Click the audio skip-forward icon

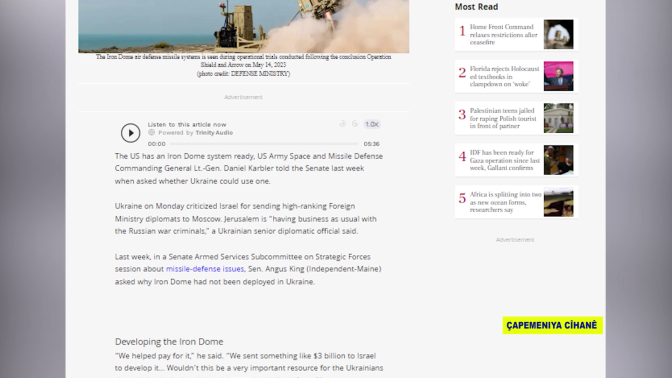pos(355,124)
